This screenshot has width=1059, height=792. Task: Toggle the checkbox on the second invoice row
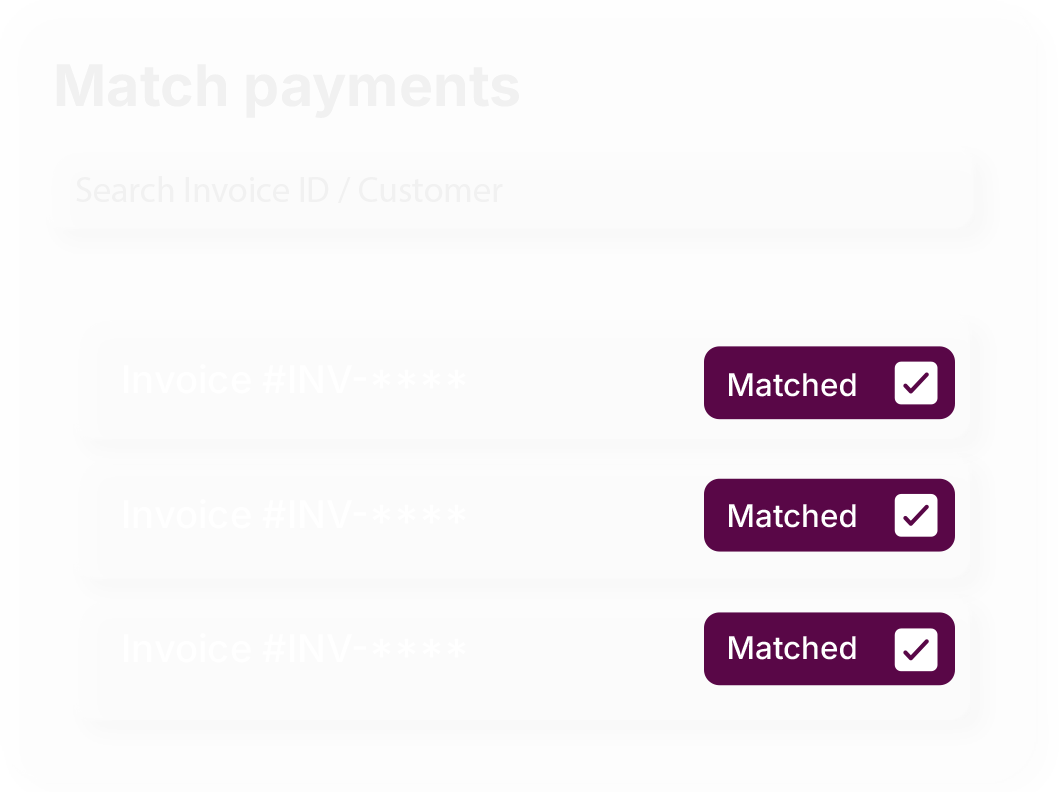(915, 515)
